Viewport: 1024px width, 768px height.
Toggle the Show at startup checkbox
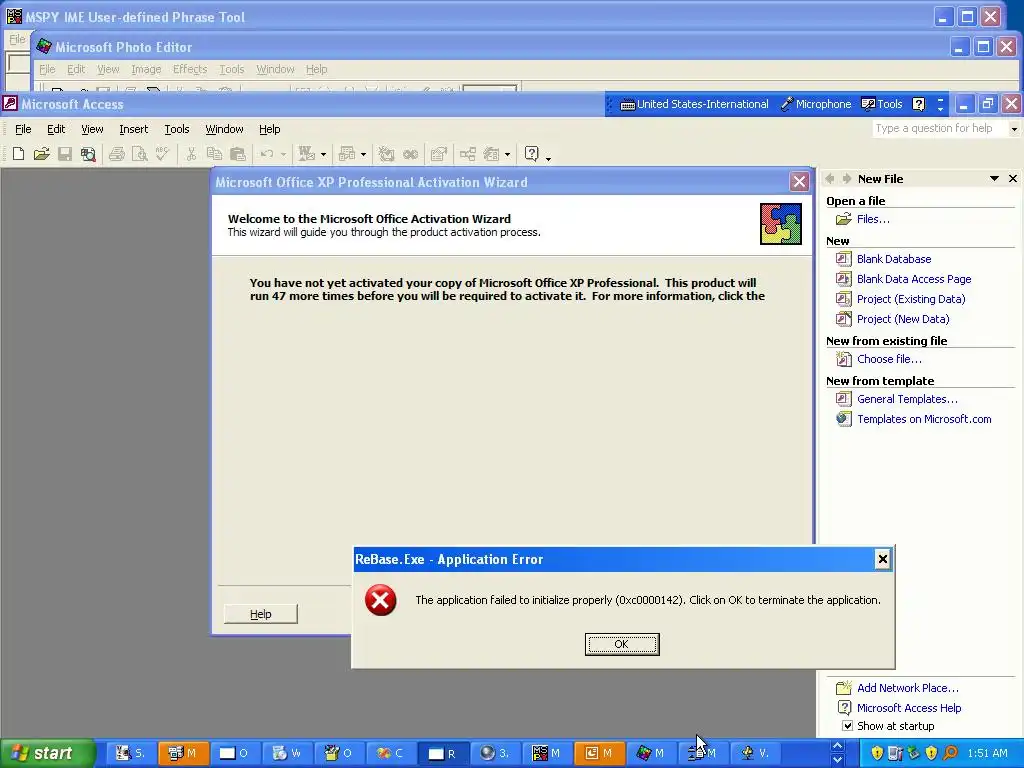pos(847,726)
